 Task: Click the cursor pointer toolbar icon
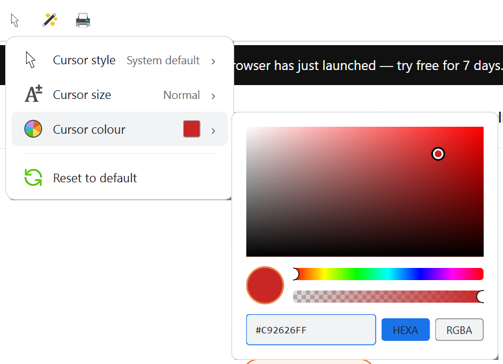click(x=15, y=20)
